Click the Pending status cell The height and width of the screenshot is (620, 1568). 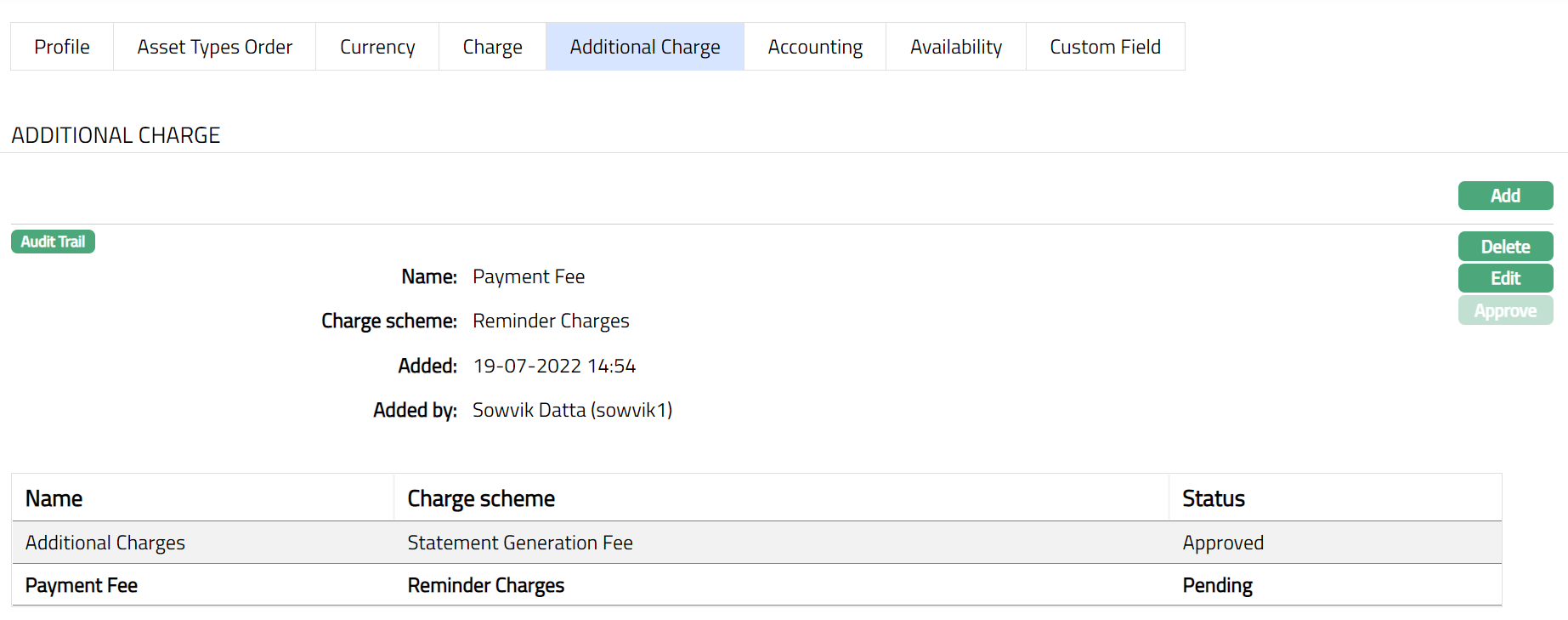pyautogui.click(x=1217, y=585)
